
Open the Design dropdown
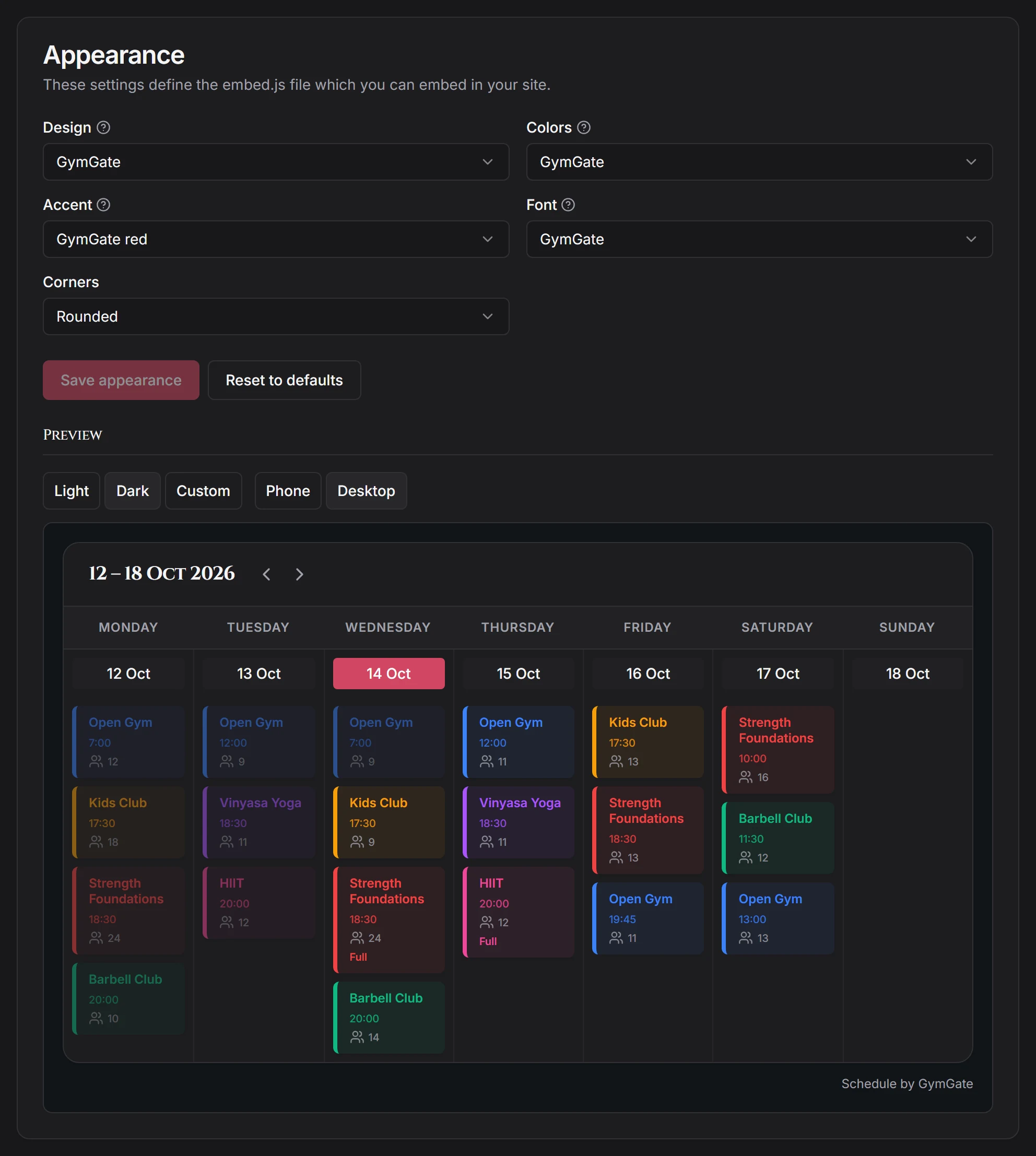tap(276, 162)
